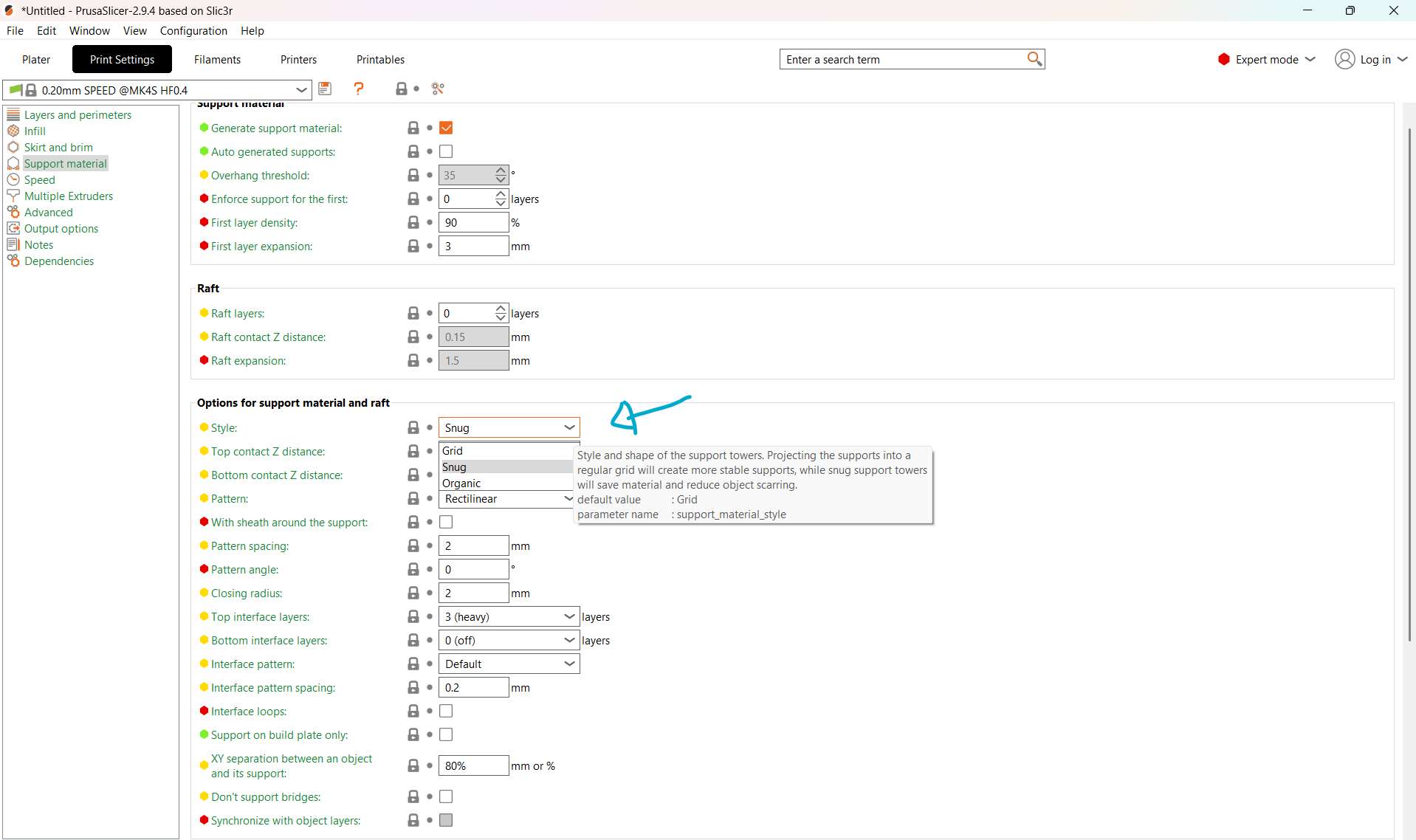Toggle Don't support bridges checkbox
Viewport: 1416px width, 840px height.
tap(446, 796)
